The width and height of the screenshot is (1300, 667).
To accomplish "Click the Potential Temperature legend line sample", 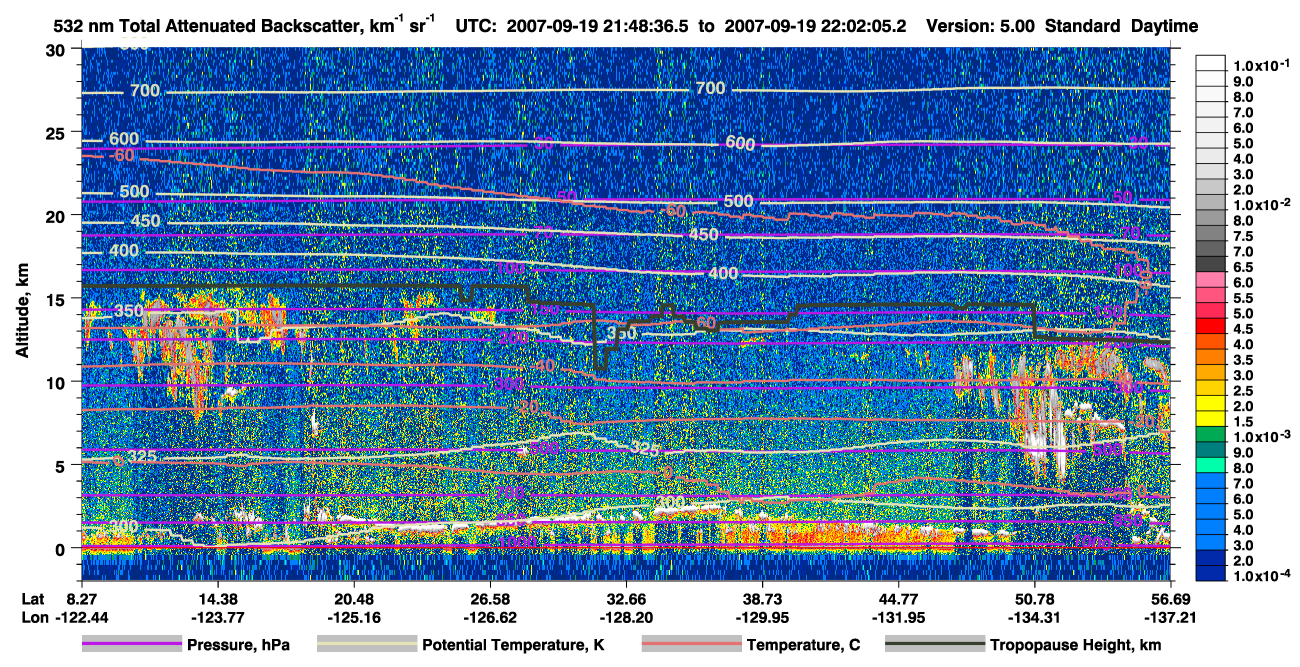I will click(x=367, y=645).
